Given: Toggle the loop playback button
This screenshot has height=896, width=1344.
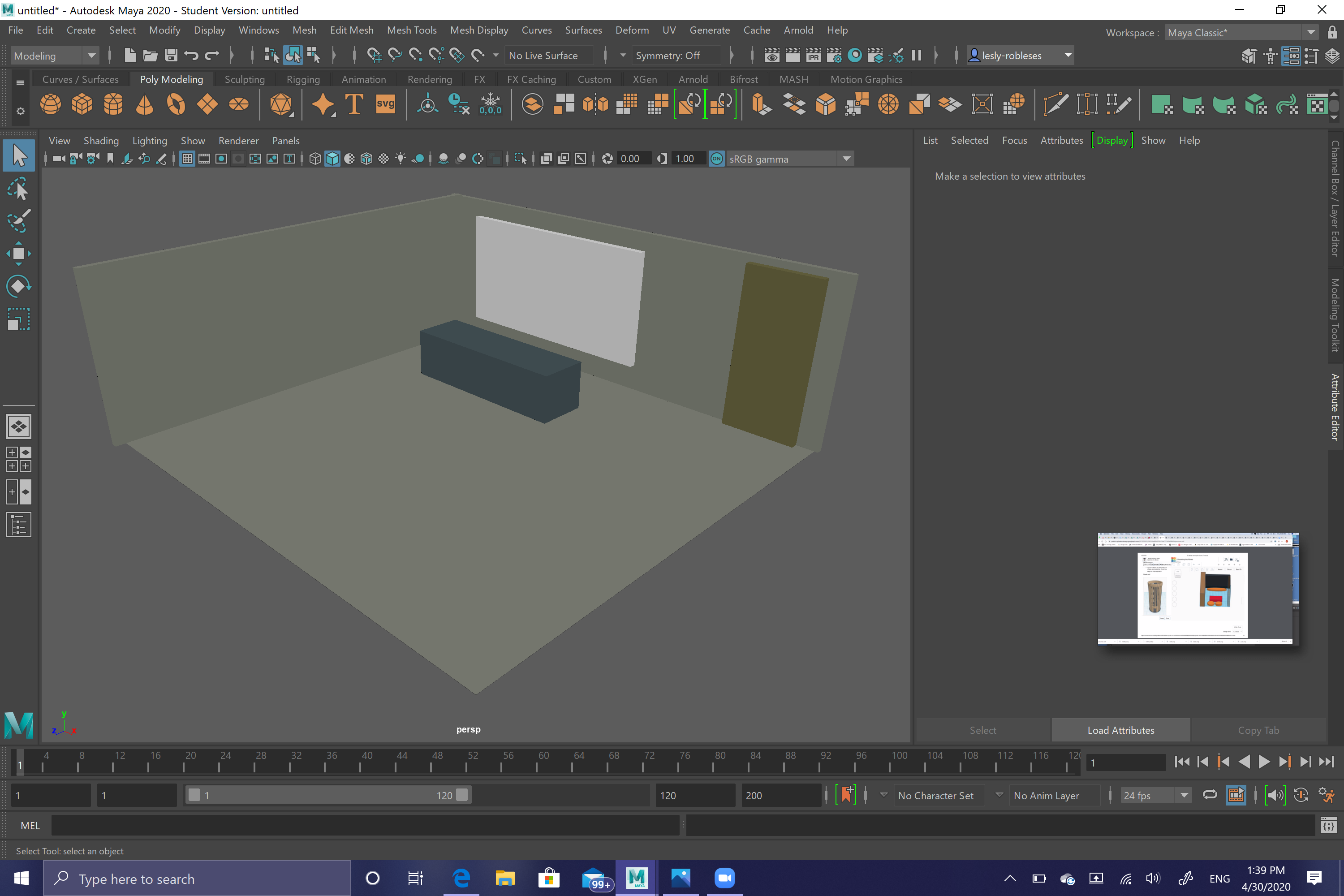Looking at the screenshot, I should 1210,795.
